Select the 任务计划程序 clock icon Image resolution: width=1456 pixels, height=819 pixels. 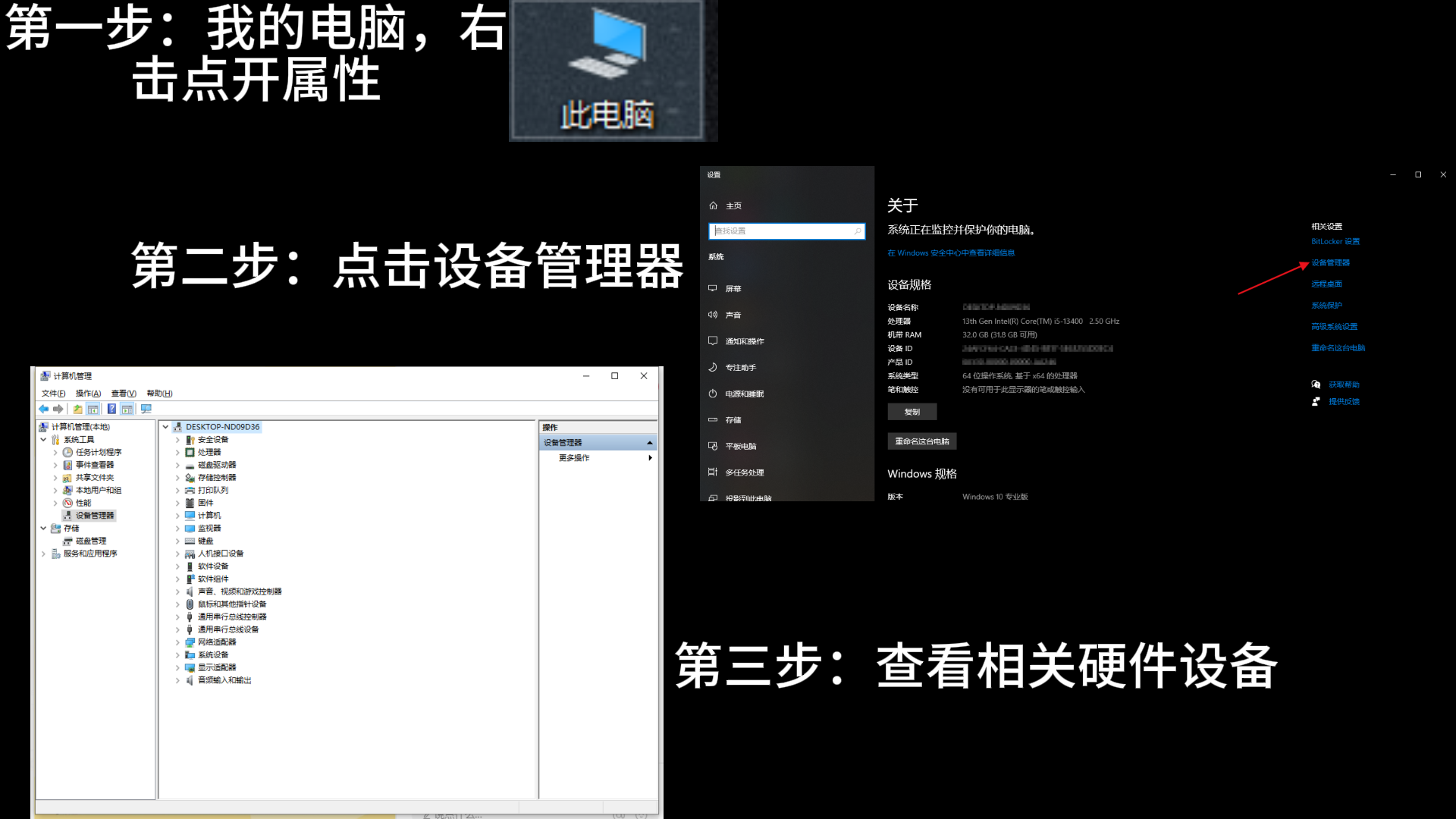67,452
